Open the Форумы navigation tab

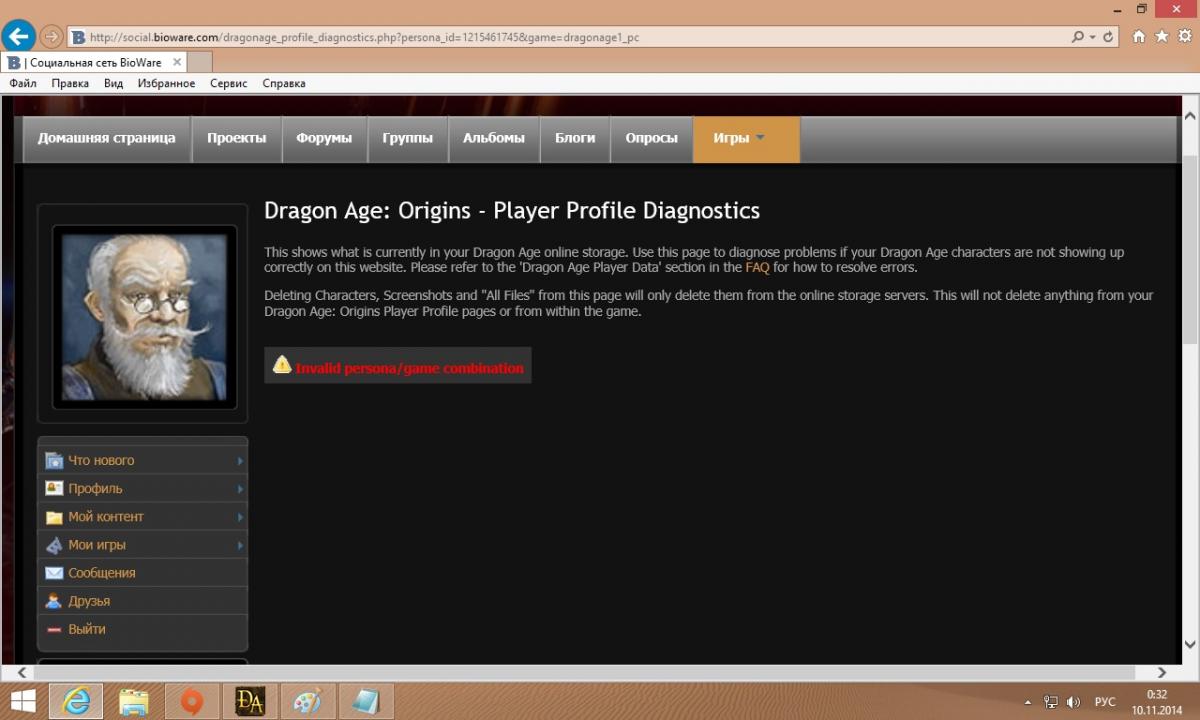[324, 139]
